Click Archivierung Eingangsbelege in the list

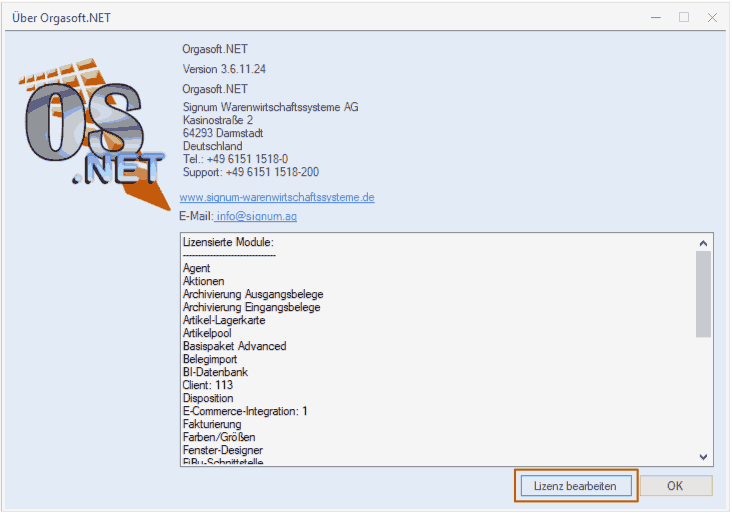point(251,308)
